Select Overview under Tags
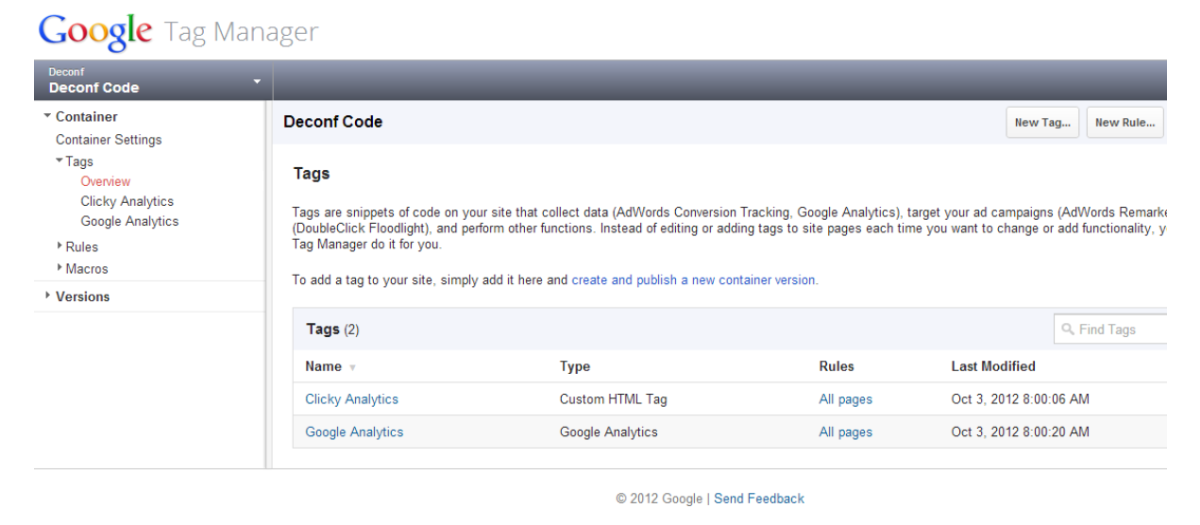 (x=105, y=181)
